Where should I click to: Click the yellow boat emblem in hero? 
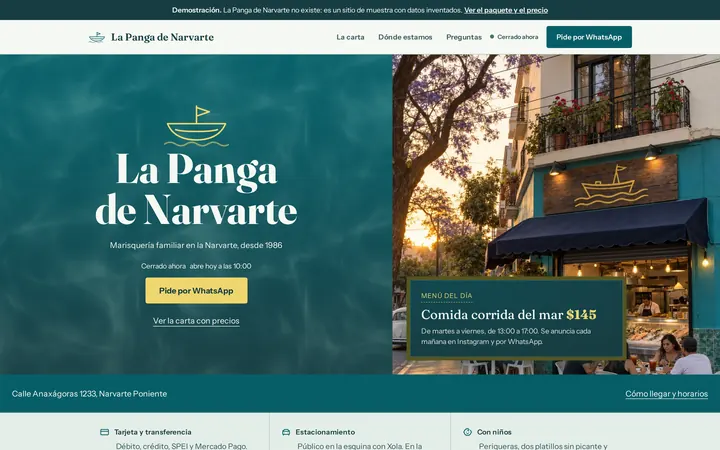[x=196, y=126]
